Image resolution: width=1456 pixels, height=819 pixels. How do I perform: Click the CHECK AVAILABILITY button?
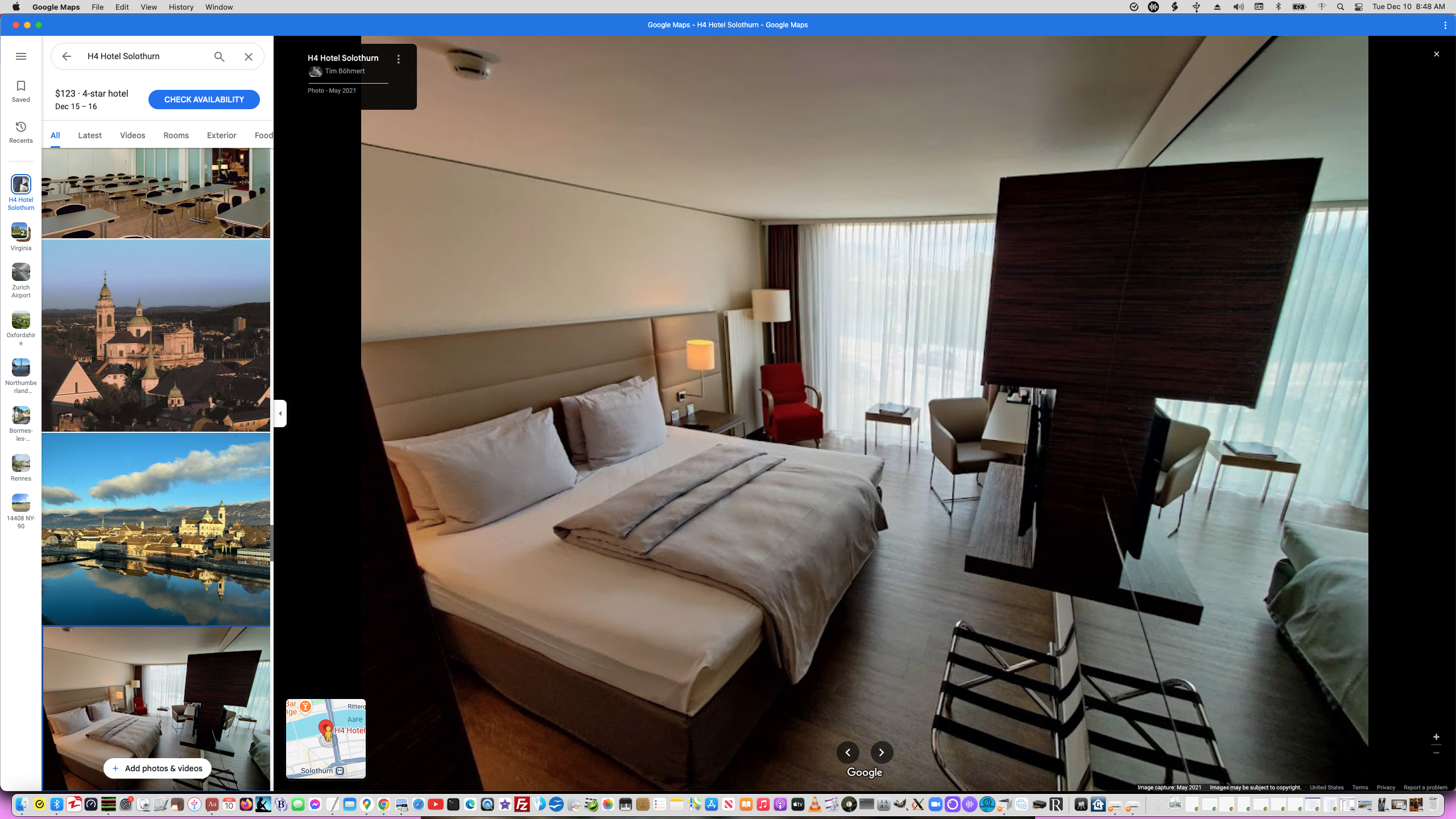click(x=204, y=100)
